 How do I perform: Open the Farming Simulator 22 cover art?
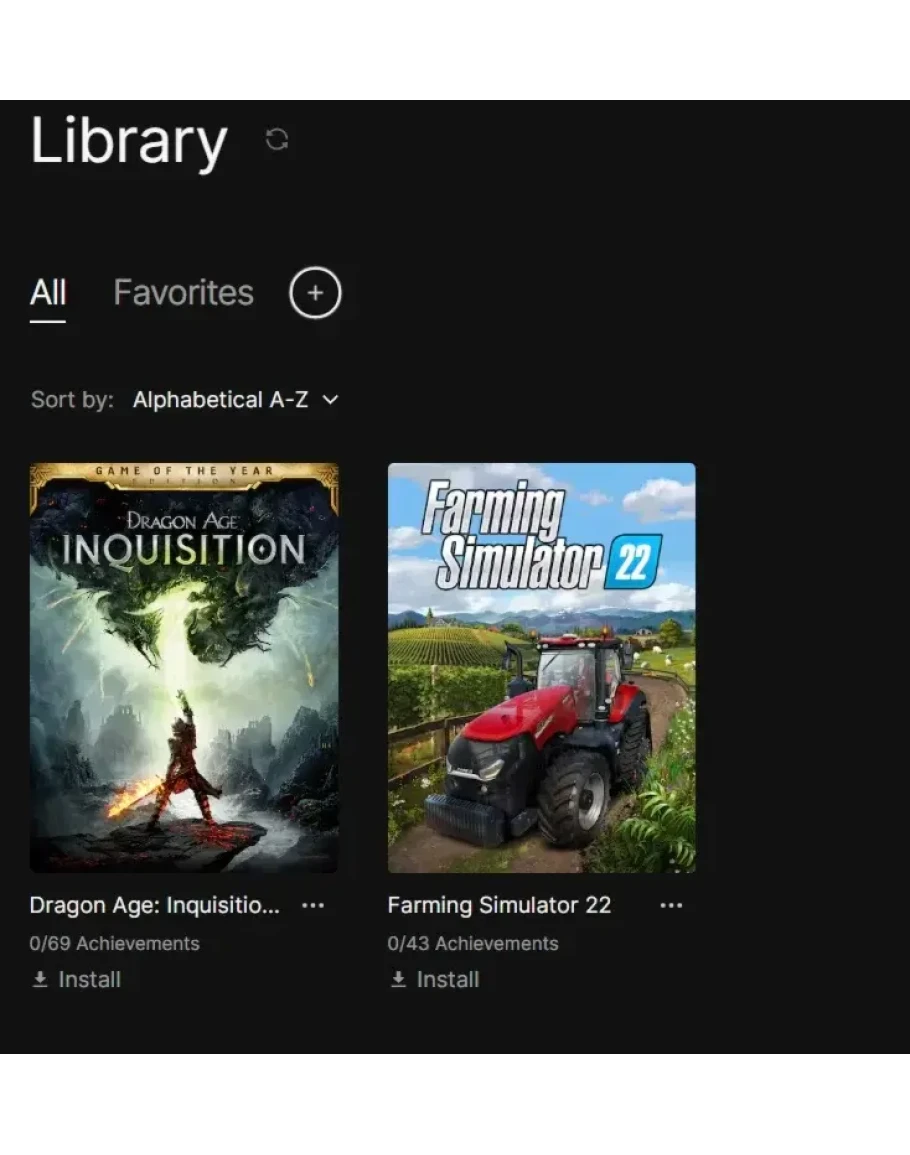point(542,667)
